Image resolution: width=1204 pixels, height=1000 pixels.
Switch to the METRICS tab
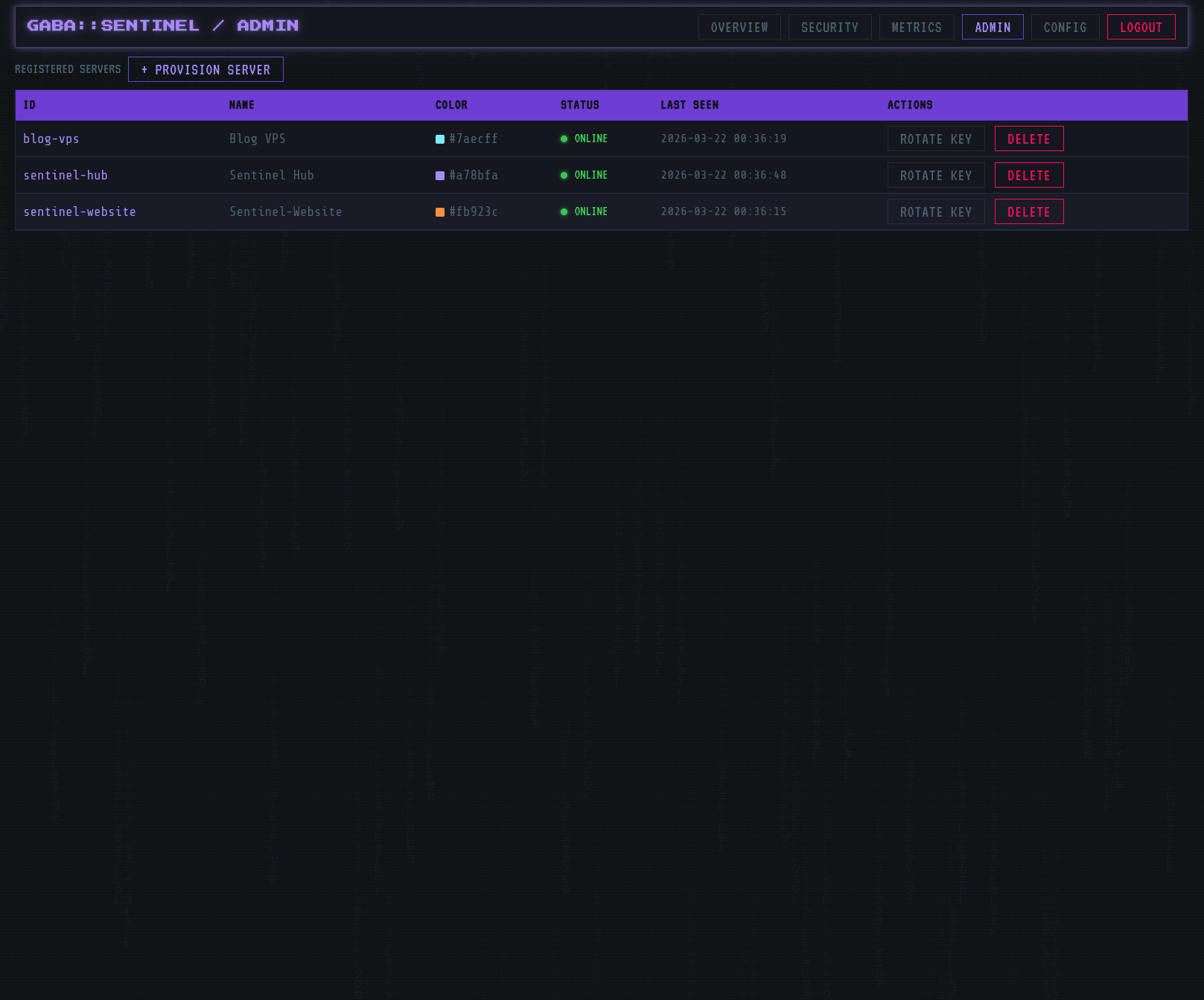[917, 27]
